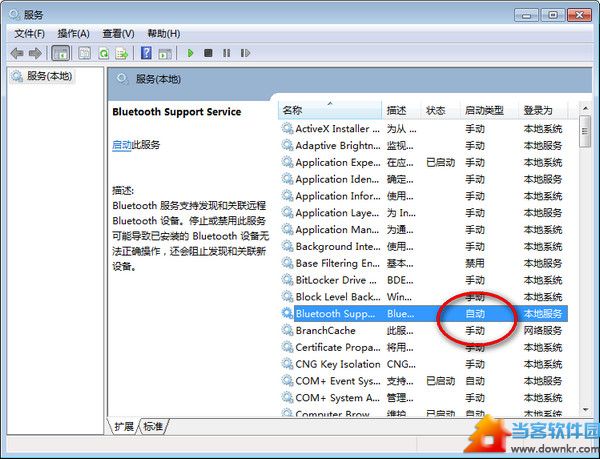This screenshot has height=459, width=600.
Task: Switch to the 标准 tab
Action: [153, 426]
